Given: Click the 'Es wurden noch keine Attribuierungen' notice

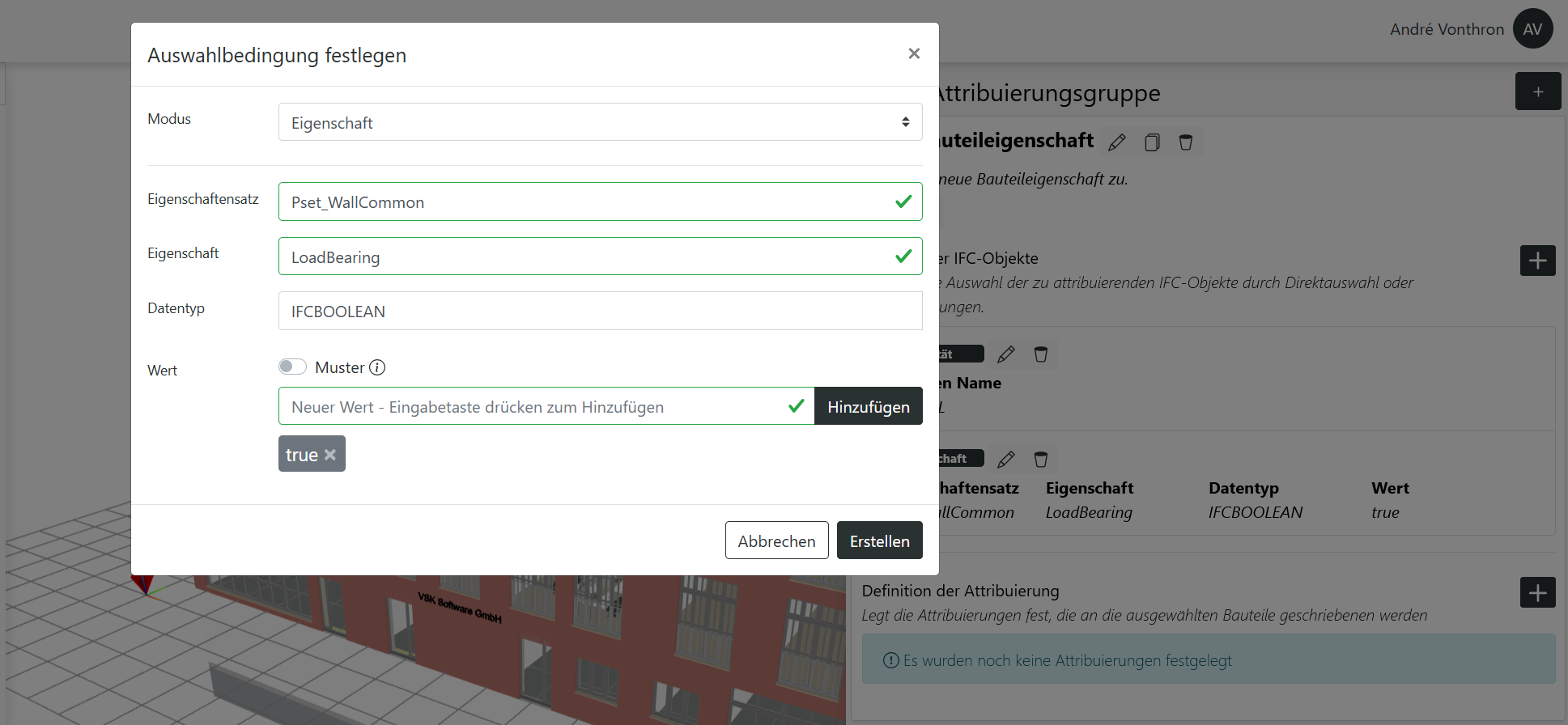Looking at the screenshot, I should coord(1209,659).
